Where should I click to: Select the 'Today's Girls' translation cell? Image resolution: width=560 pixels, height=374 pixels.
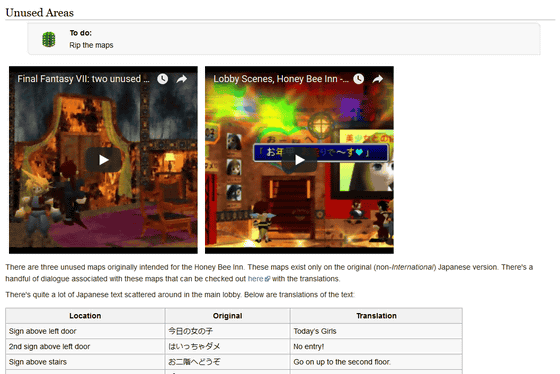click(376, 331)
